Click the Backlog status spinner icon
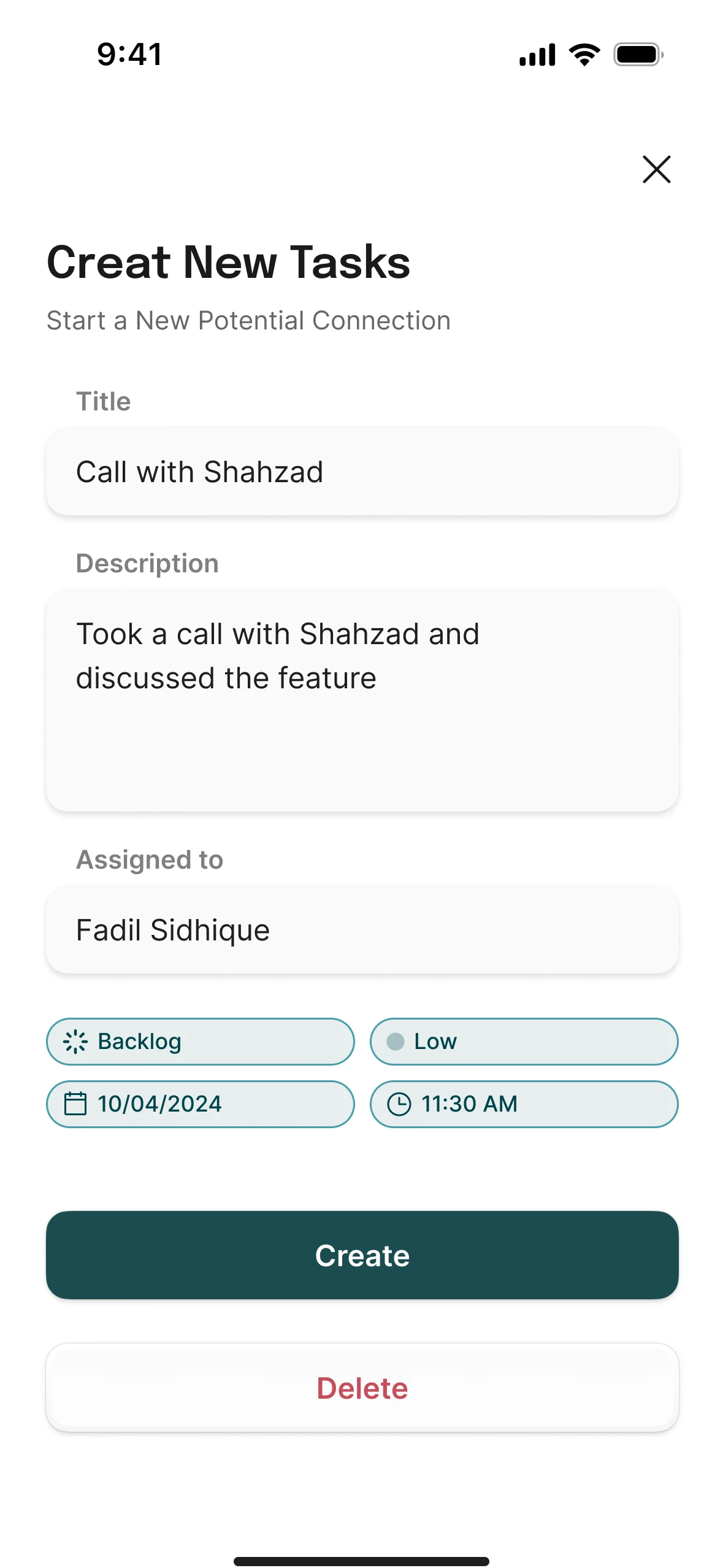Screen dimensions: 723x1568 coord(75,1042)
